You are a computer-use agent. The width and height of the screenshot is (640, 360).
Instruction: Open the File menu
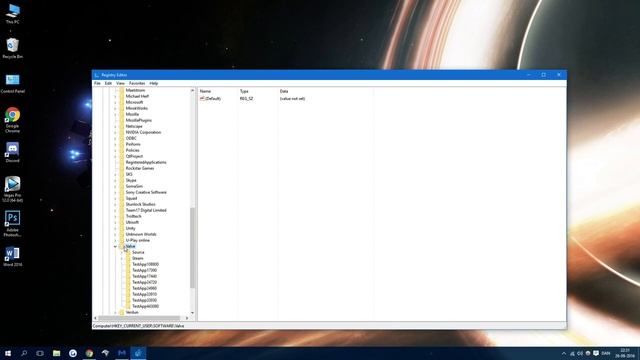97,83
